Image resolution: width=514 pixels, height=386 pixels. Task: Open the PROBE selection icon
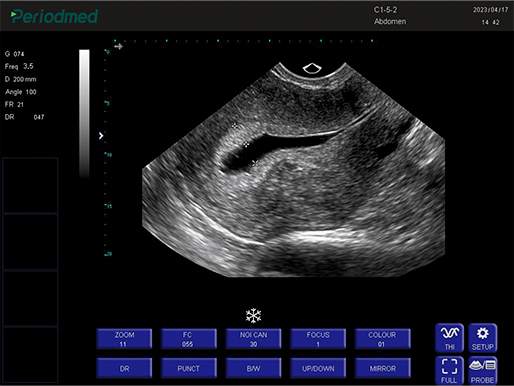(x=483, y=370)
